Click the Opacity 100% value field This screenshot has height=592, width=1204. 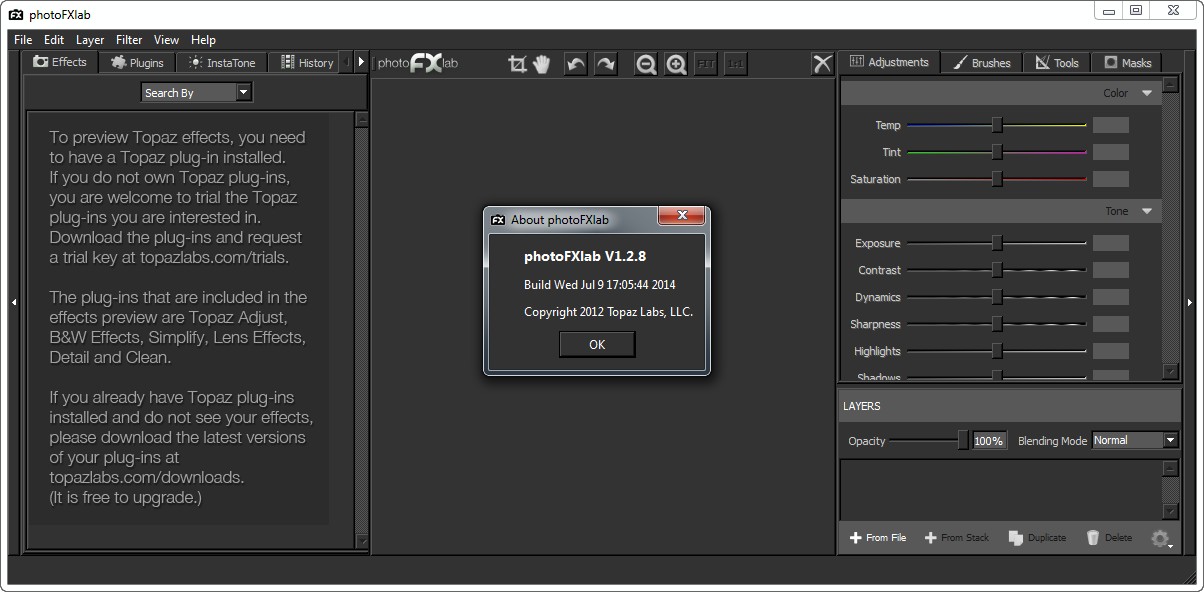989,440
